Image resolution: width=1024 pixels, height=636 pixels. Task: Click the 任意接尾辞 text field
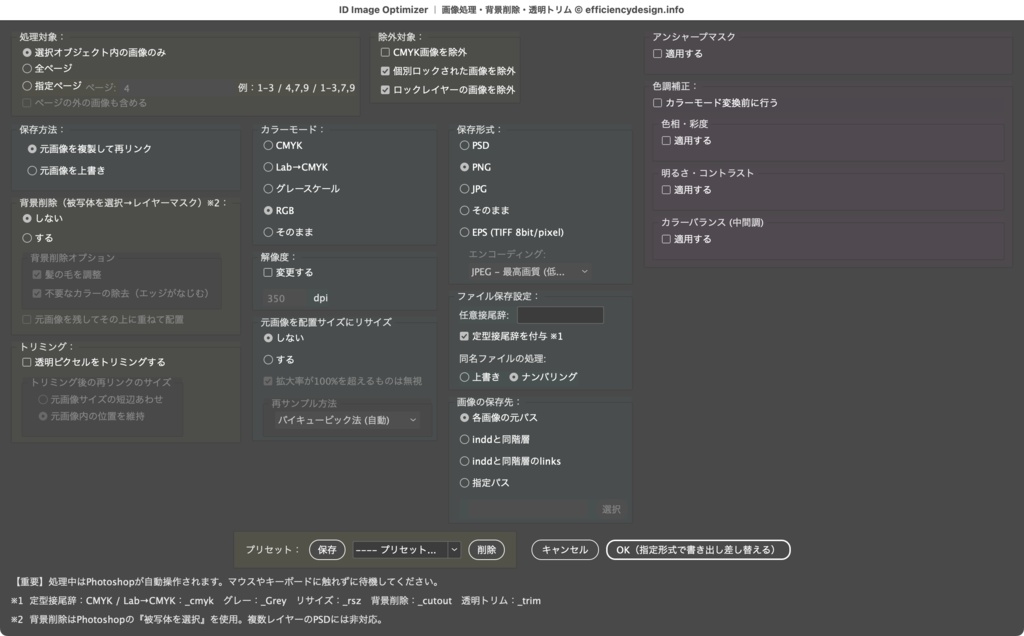tap(560, 315)
